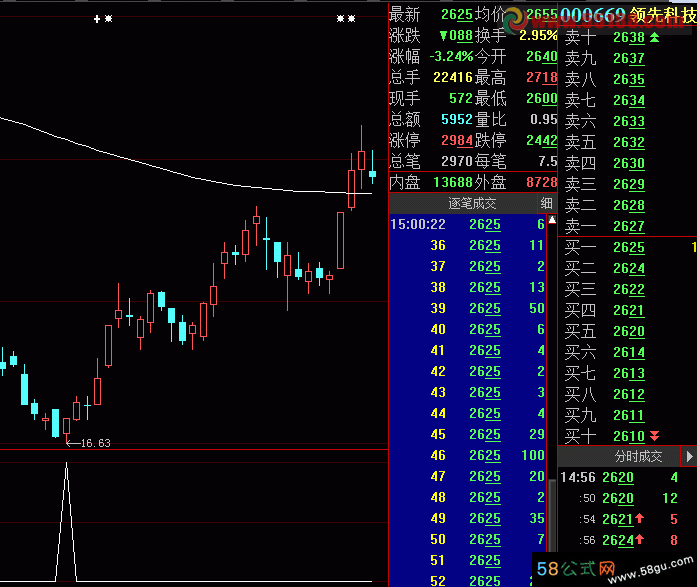
Task: Select the 均价 2655 value
Action: [541, 15]
